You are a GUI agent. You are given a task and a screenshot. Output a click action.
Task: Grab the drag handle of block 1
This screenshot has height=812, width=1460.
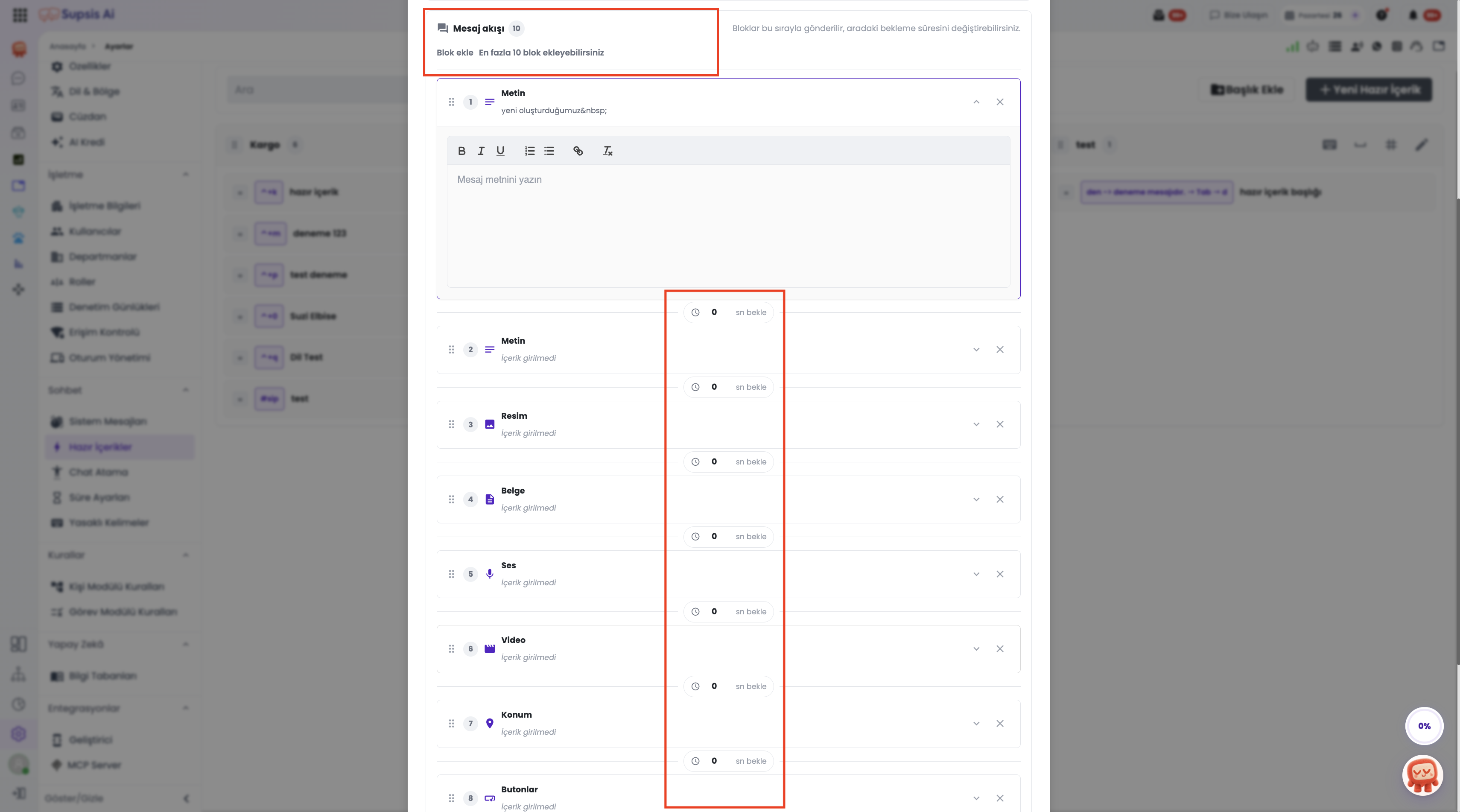tap(451, 102)
